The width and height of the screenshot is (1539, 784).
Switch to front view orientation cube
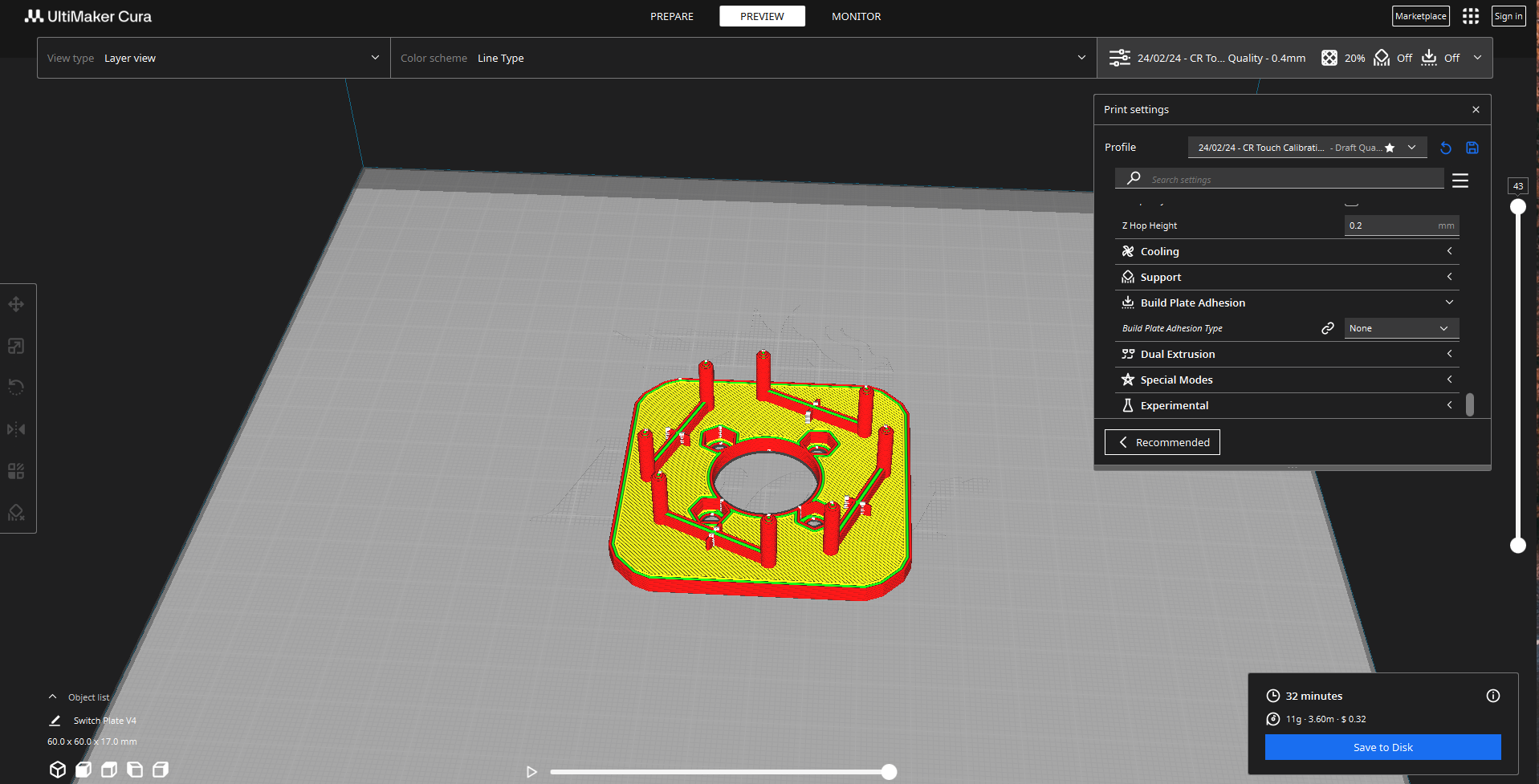tap(83, 770)
